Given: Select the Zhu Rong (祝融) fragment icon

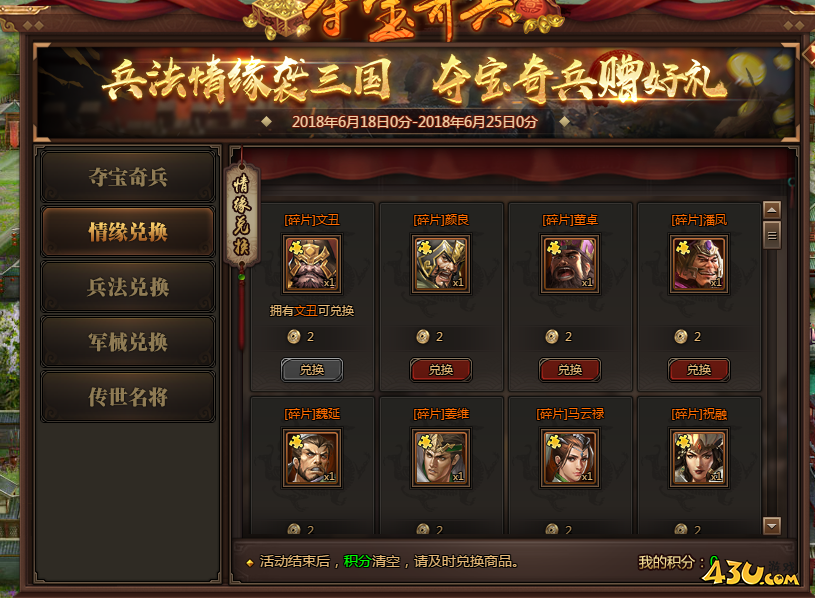Looking at the screenshot, I should 699,458.
